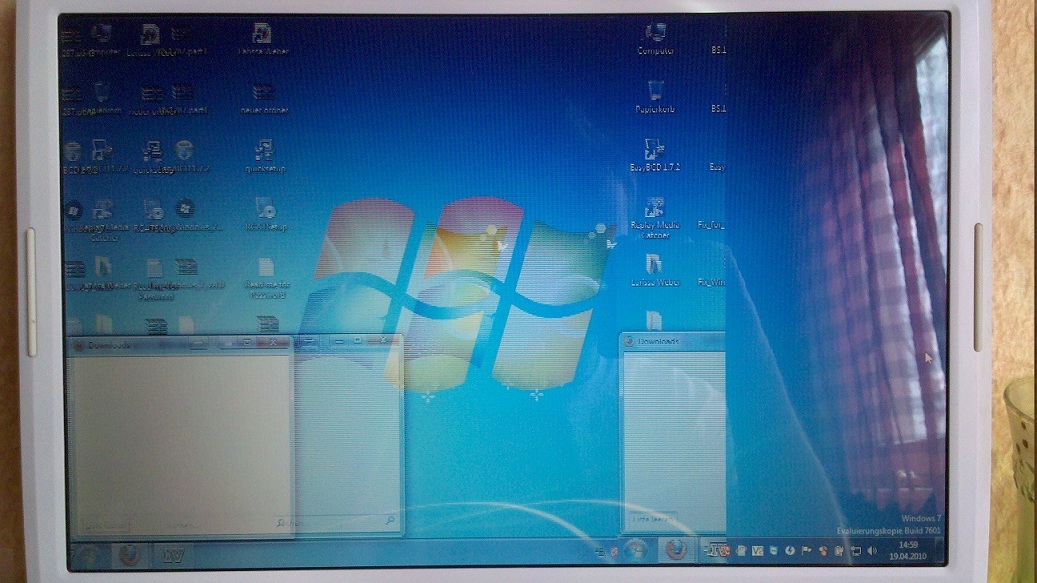Open the tray volume speaker icon
The width and height of the screenshot is (1037, 583).
click(x=872, y=550)
